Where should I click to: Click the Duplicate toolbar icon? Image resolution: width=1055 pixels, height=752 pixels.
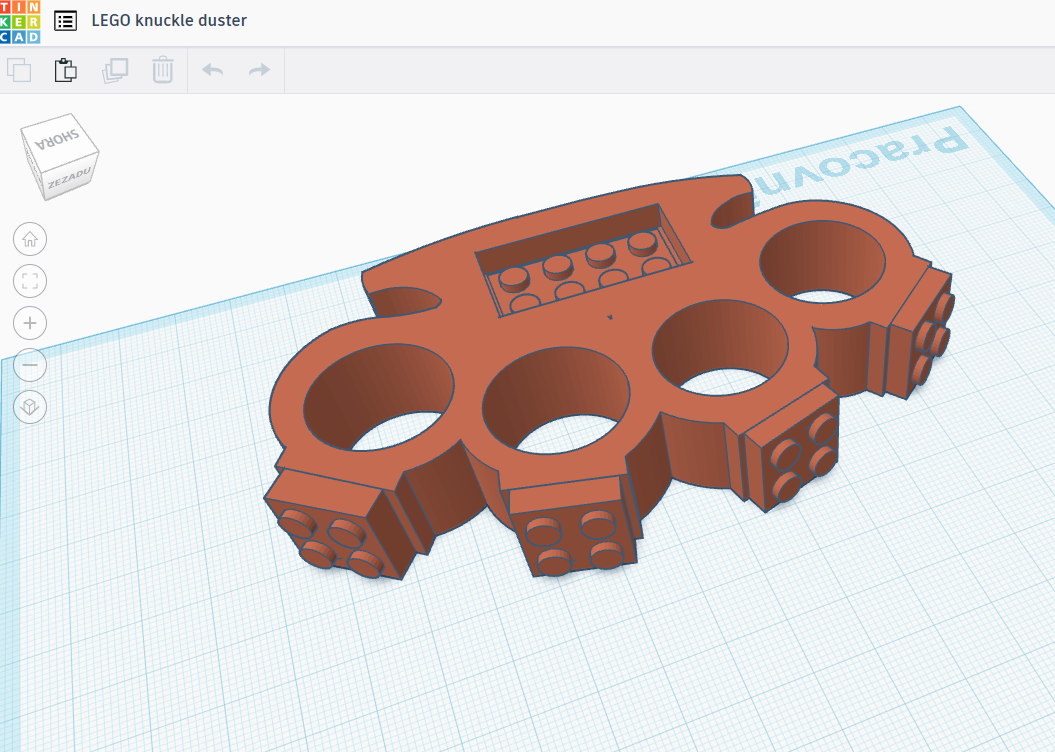pyautogui.click(x=115, y=70)
